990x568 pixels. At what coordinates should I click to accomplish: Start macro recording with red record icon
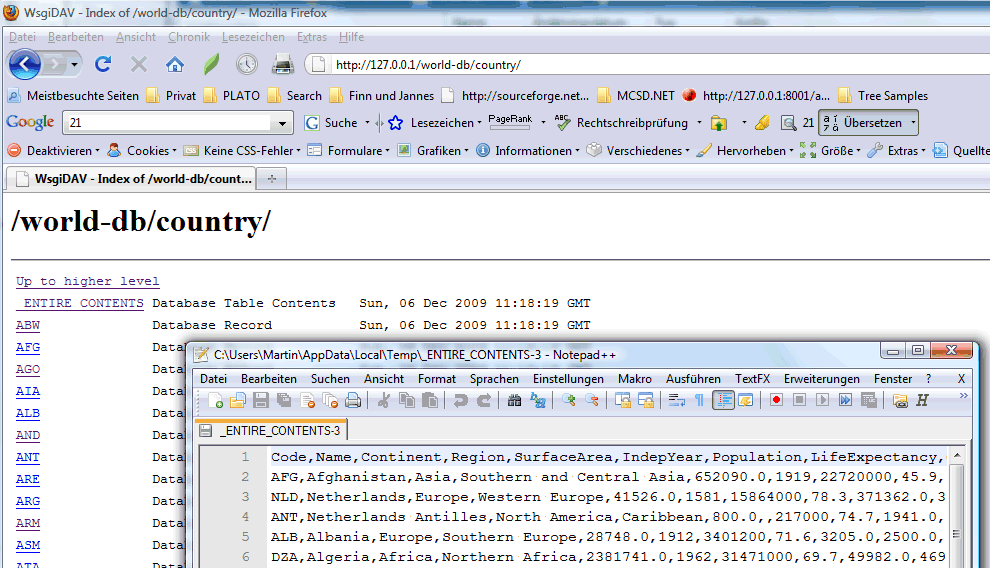pyautogui.click(x=776, y=401)
